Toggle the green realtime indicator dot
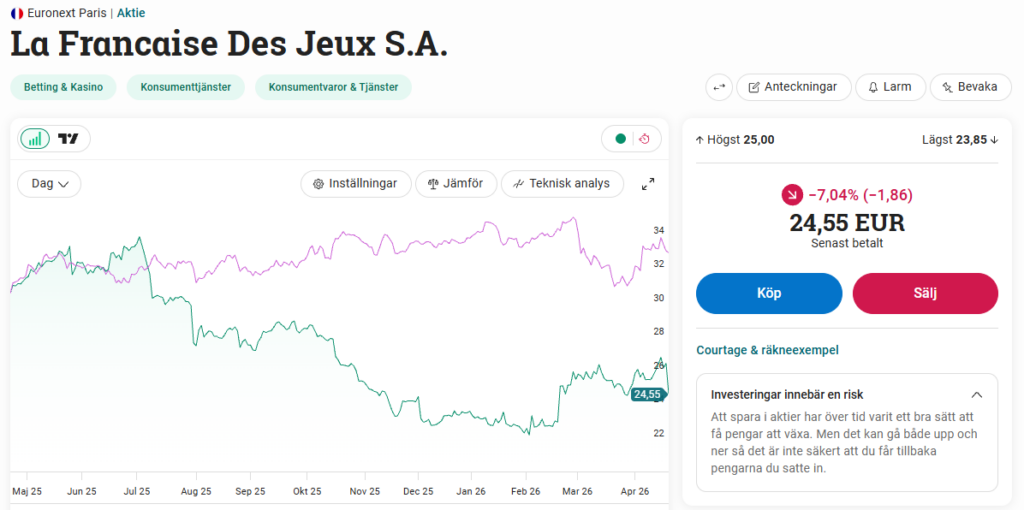Image resolution: width=1024 pixels, height=510 pixels. 621,139
